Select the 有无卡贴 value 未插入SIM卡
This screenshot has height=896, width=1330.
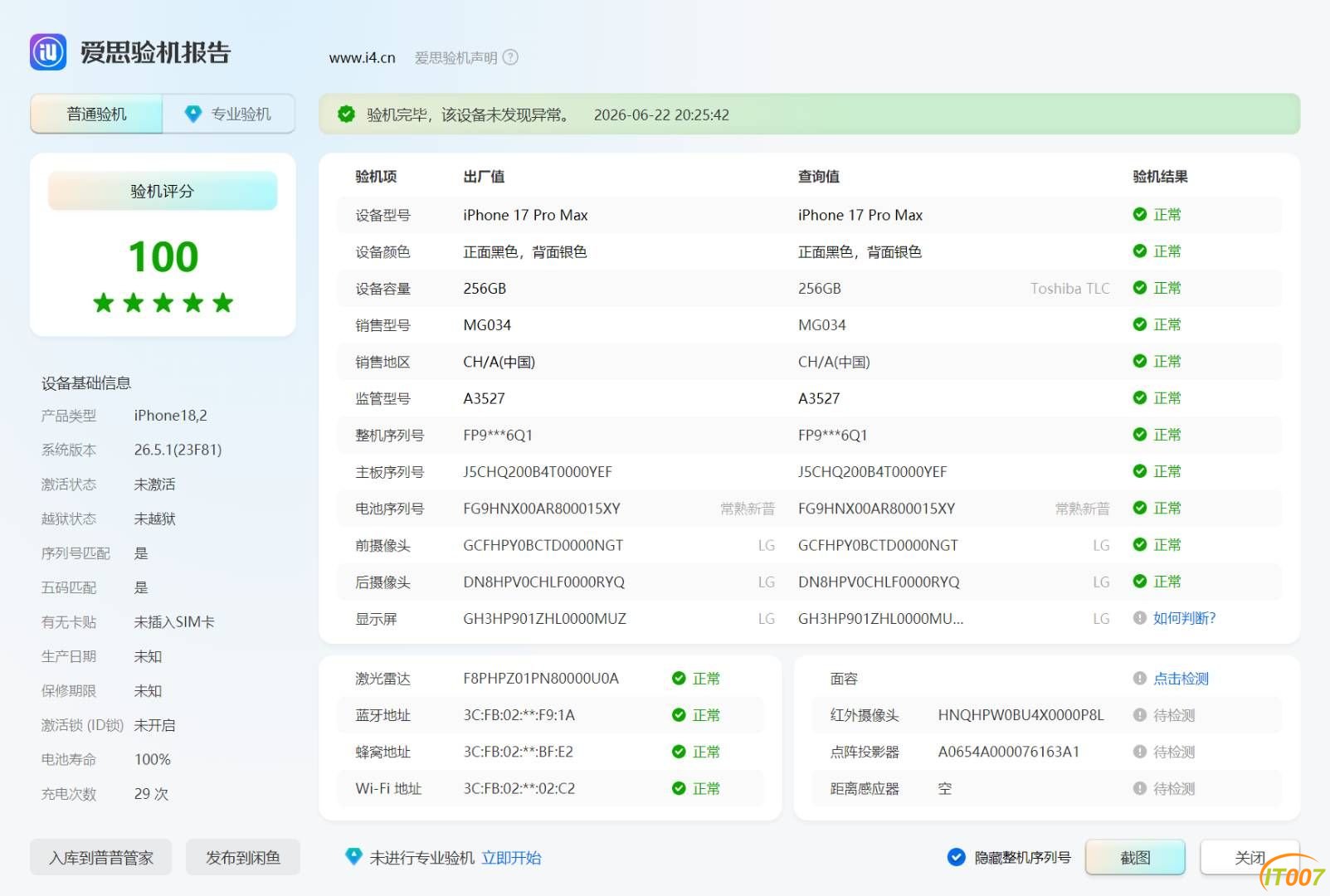pyautogui.click(x=174, y=621)
